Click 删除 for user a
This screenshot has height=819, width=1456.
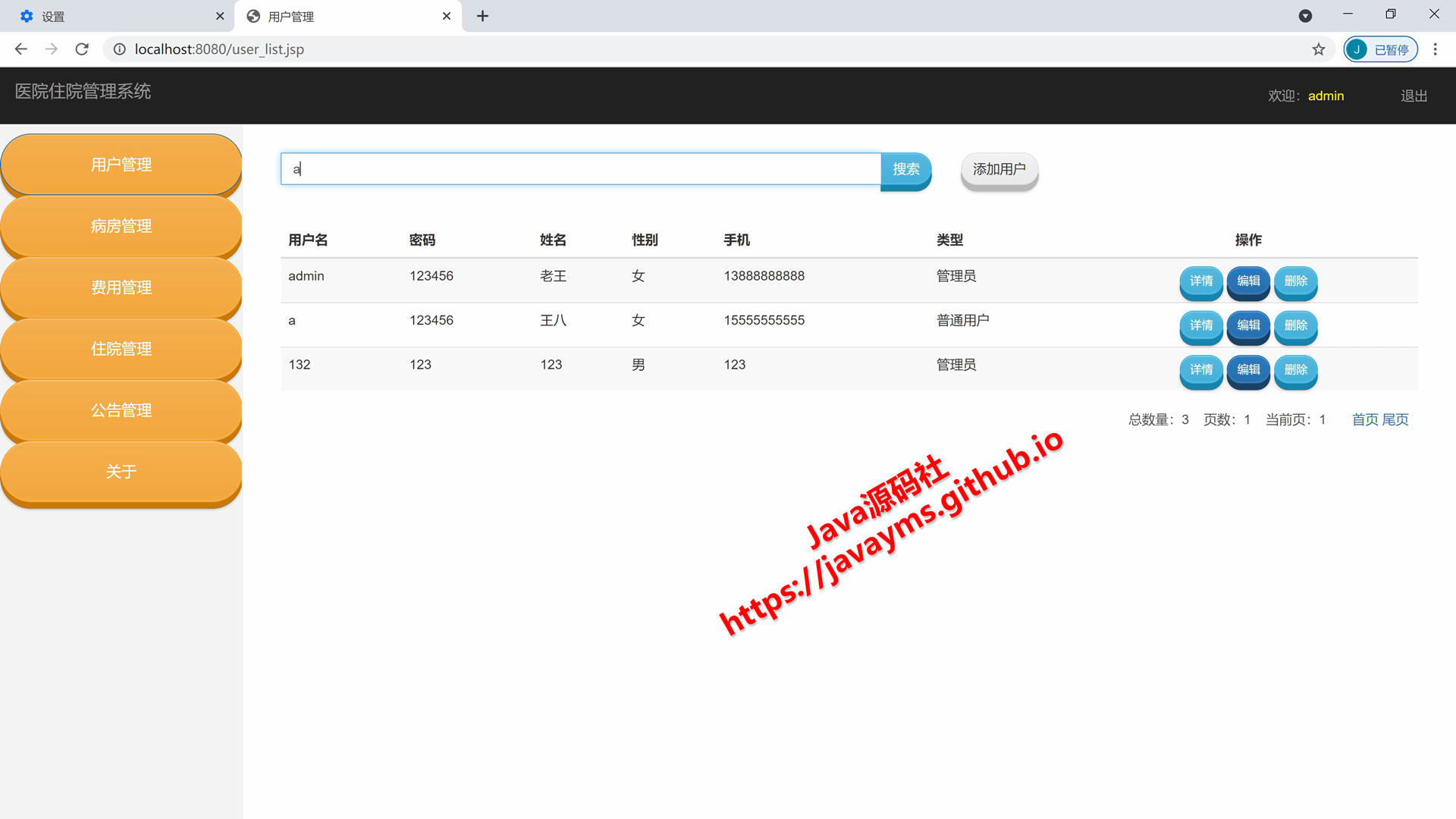click(1296, 325)
